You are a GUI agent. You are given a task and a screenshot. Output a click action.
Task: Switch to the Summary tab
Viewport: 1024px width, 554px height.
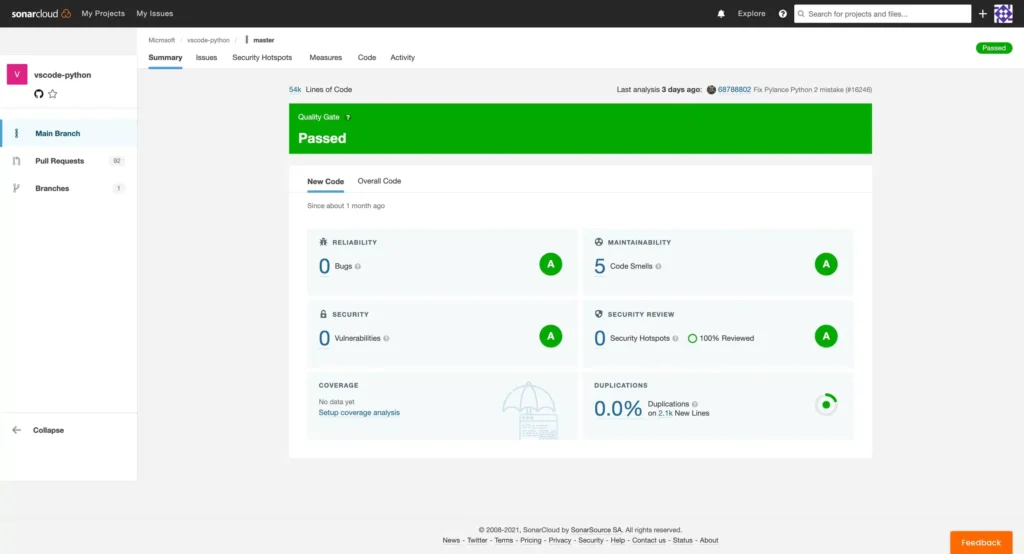165,57
